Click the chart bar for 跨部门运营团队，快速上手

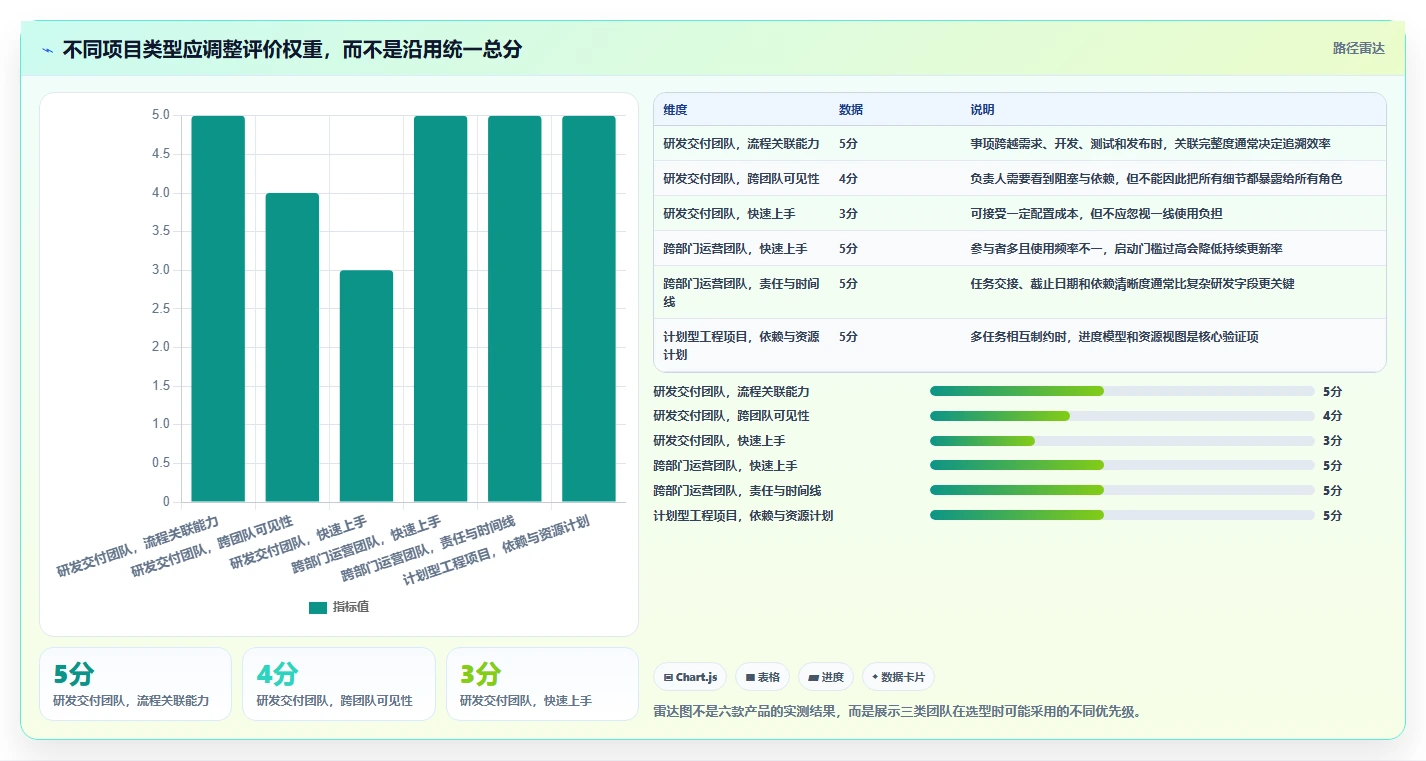pyautogui.click(x=440, y=308)
